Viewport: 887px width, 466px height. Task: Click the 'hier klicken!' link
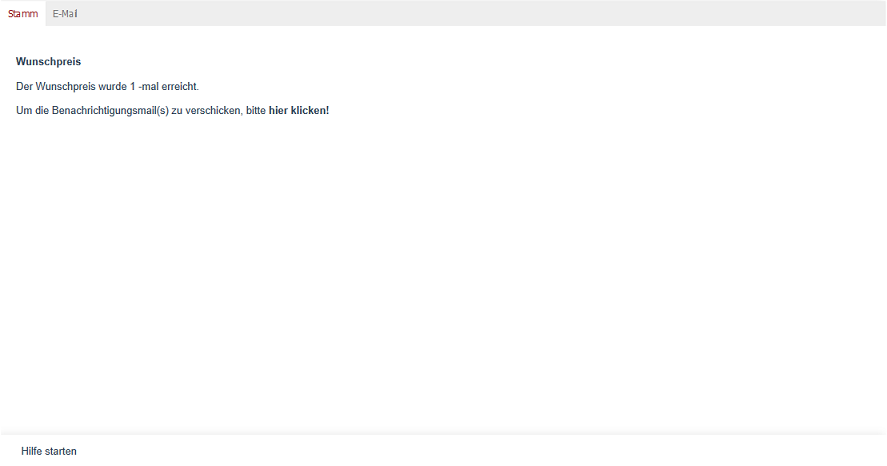pyautogui.click(x=299, y=111)
